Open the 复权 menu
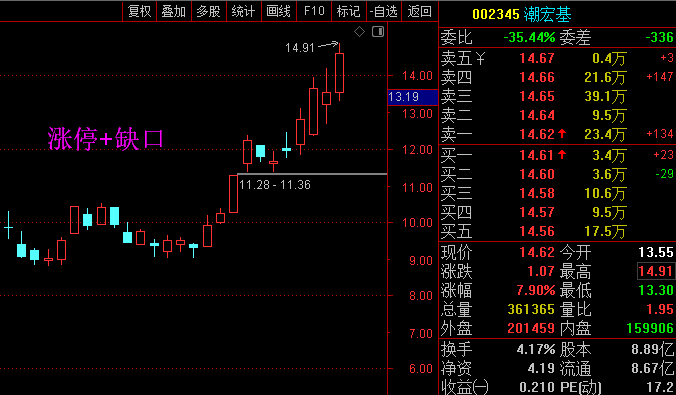Screen dimensions: 676x395 click(x=140, y=11)
